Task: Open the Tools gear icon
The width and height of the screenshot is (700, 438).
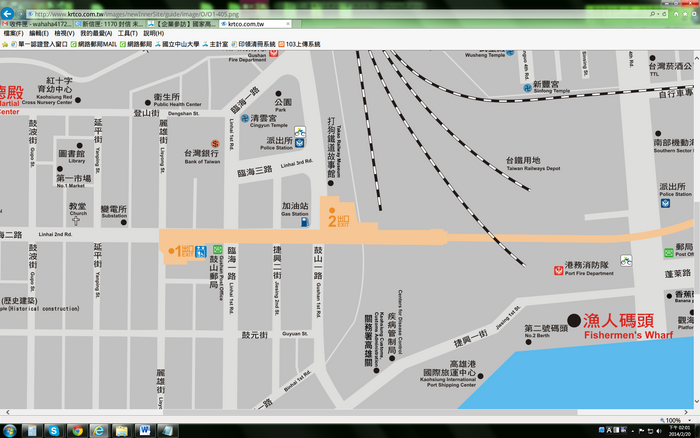Action: (x=694, y=14)
